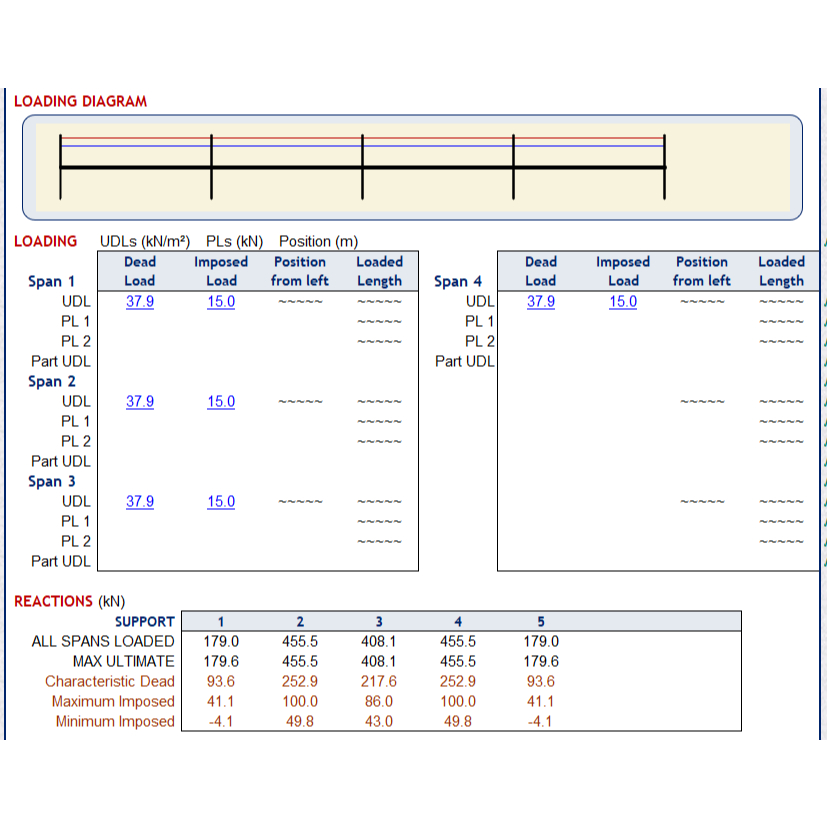Screen dimensions: 827x827
Task: Select empty Span 1 PL 1 dead load cell
Action: 140,321
